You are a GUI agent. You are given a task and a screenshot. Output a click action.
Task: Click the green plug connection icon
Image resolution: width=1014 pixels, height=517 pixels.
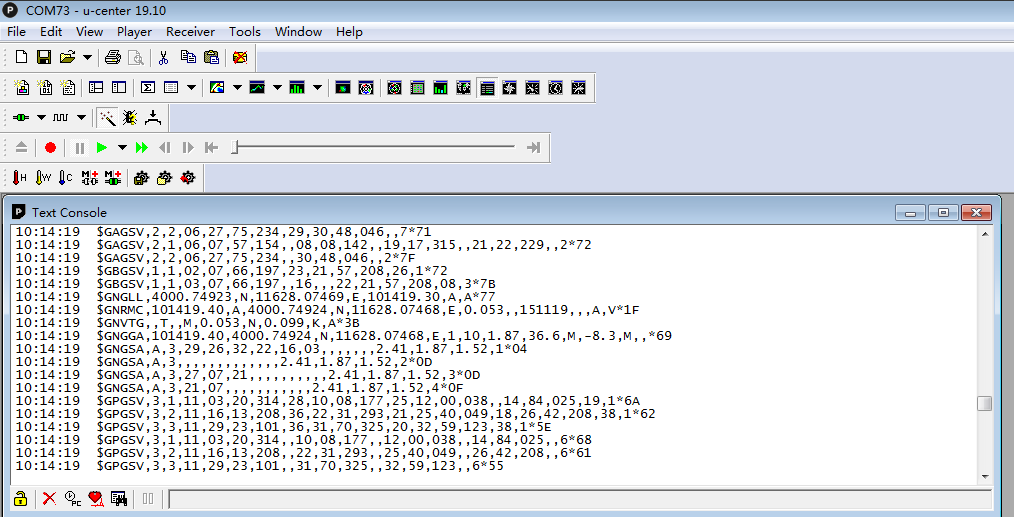point(21,117)
